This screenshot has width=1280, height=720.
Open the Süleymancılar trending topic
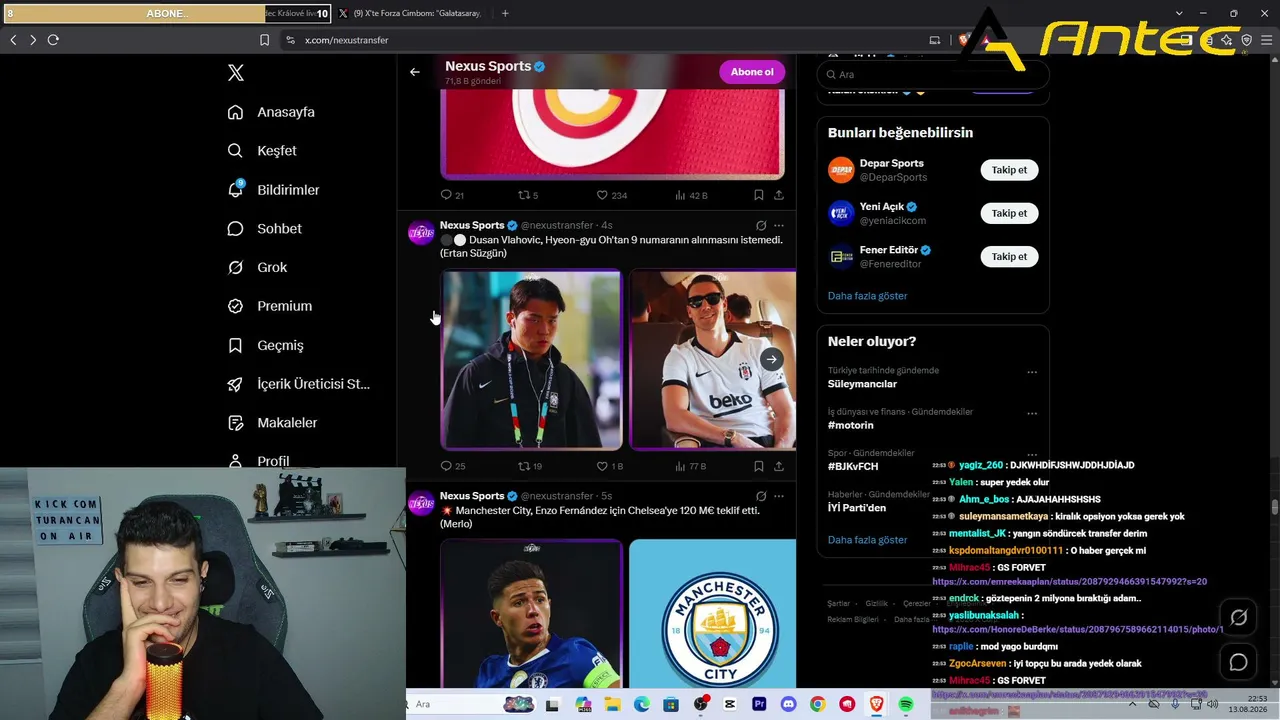862,384
